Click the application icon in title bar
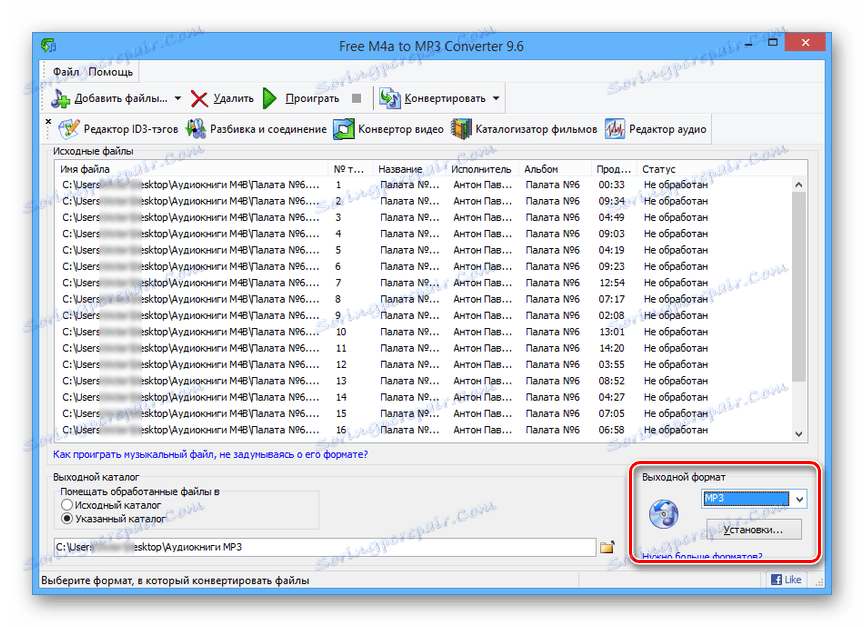The image size is (864, 627). coord(49,45)
